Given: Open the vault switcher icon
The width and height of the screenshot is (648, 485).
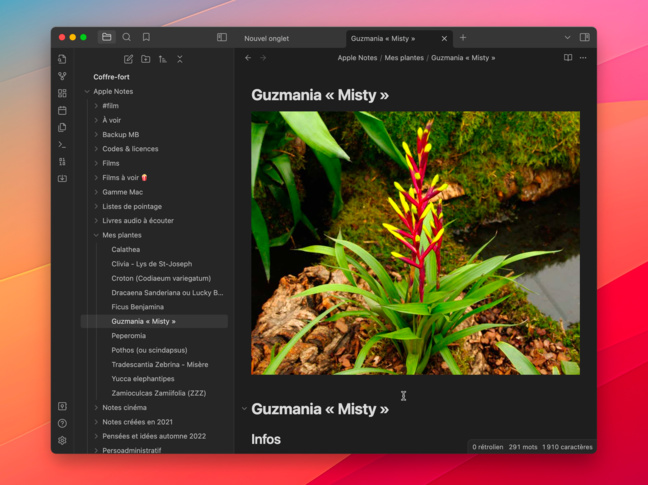Looking at the screenshot, I should coord(62,406).
